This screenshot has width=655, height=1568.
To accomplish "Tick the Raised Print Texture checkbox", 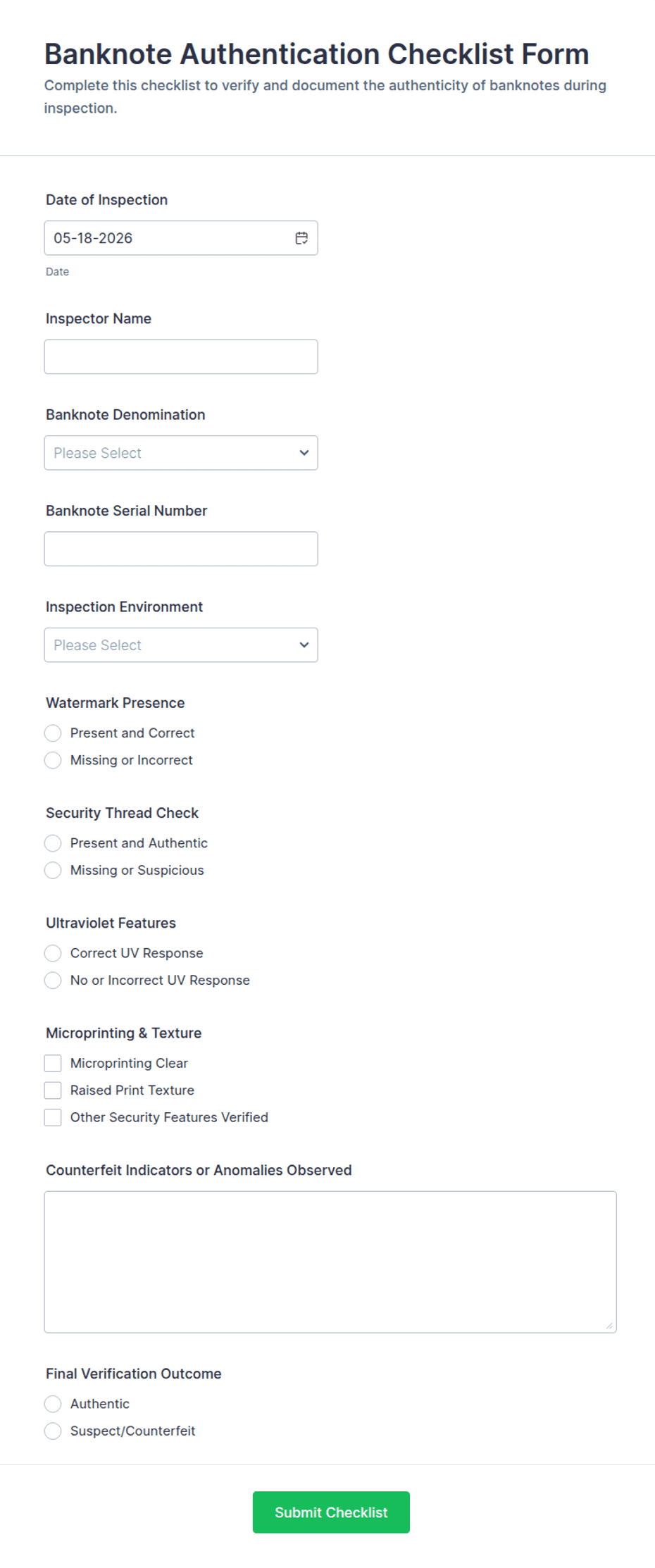I will coord(53,1090).
